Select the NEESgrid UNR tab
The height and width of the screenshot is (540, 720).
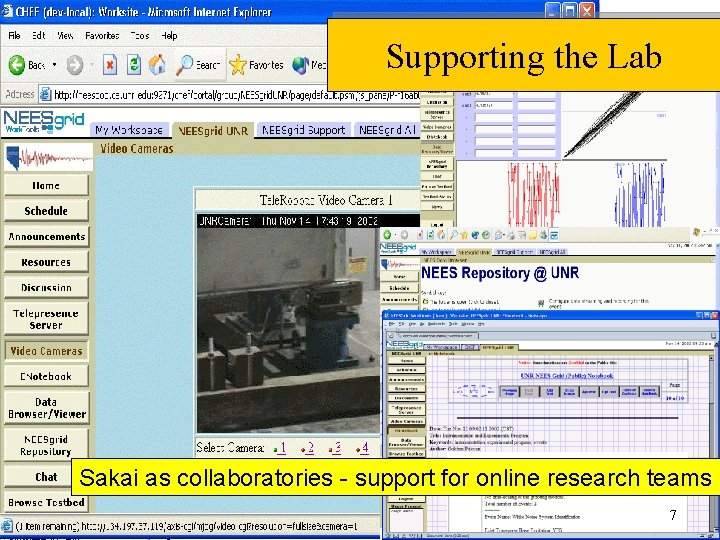click(213, 131)
